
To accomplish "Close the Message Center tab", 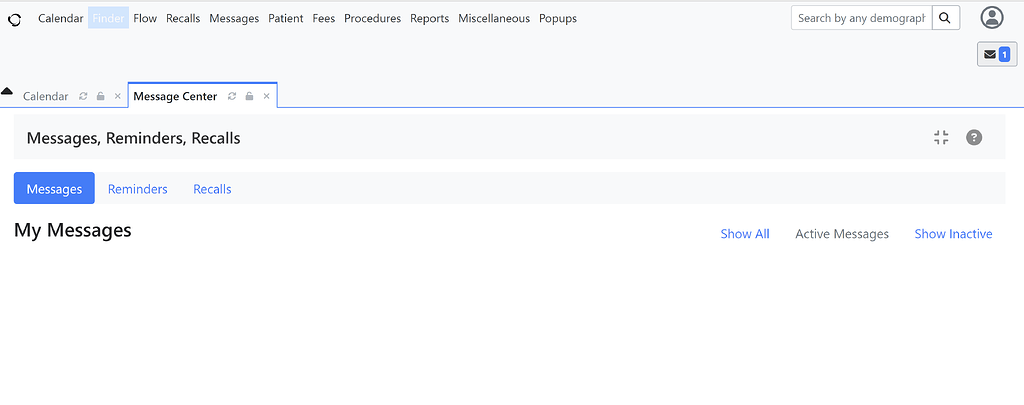I will click(266, 97).
